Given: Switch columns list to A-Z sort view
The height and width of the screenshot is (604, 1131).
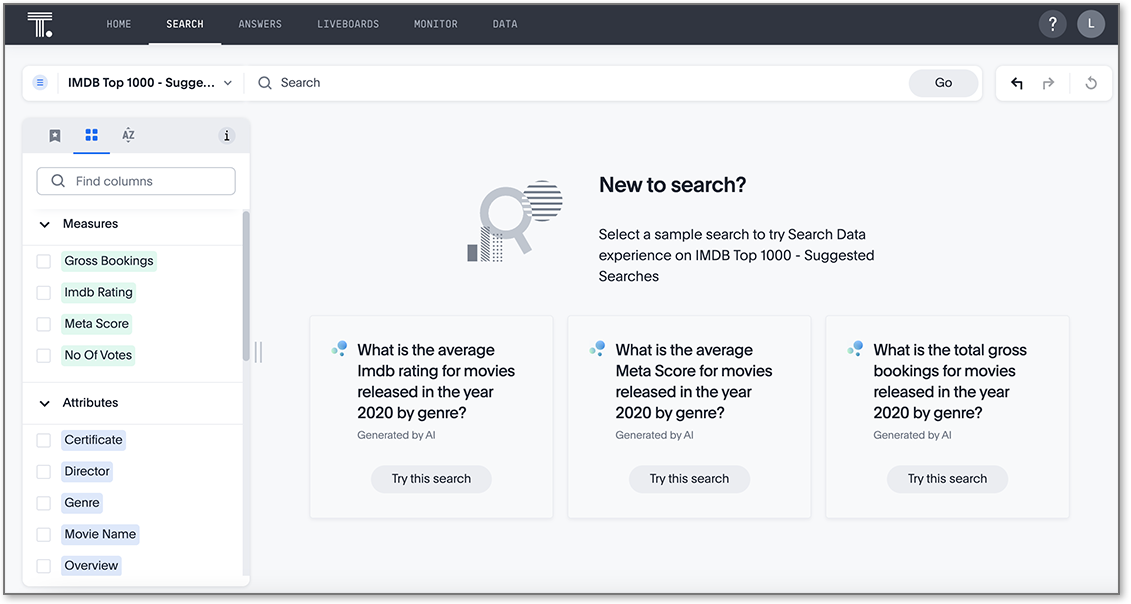Looking at the screenshot, I should click(x=127, y=135).
